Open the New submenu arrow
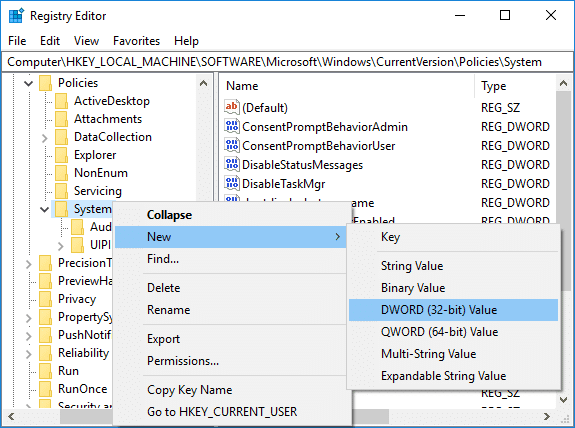Screen dimensions: 575x428 coord(338,237)
